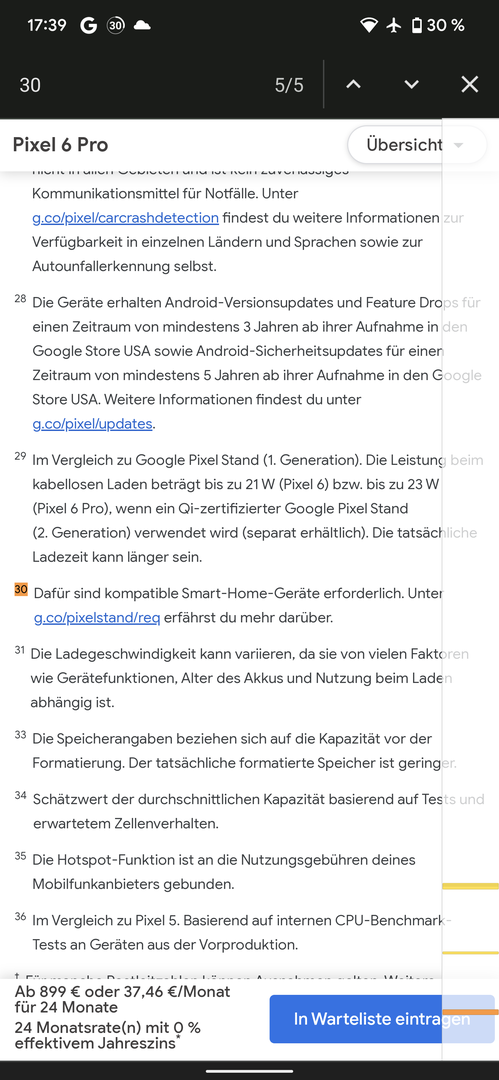The height and width of the screenshot is (1080, 499).
Task: Tap the airplane mode status icon
Action: click(x=394, y=26)
